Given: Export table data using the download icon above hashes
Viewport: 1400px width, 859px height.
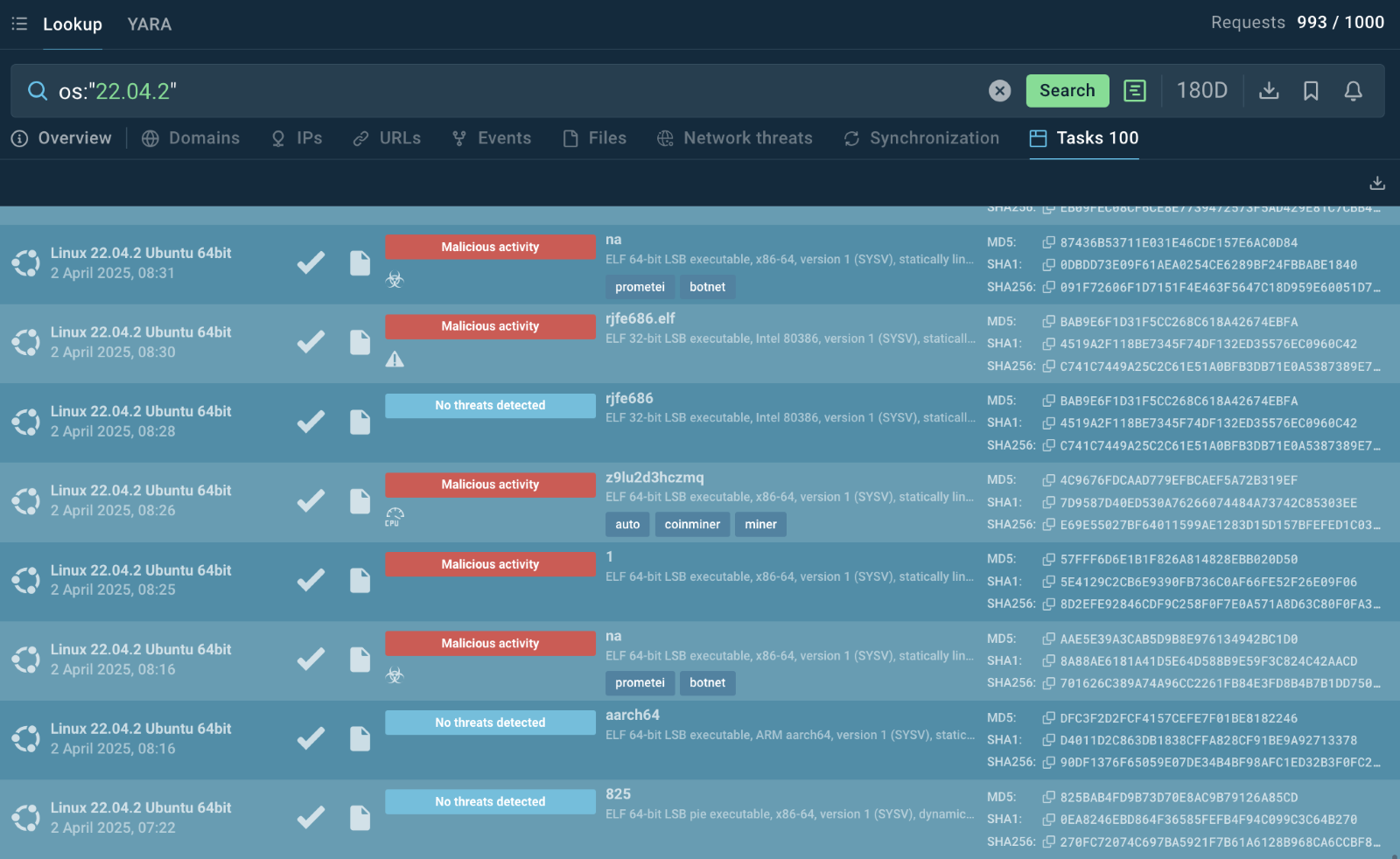Looking at the screenshot, I should 1376,183.
